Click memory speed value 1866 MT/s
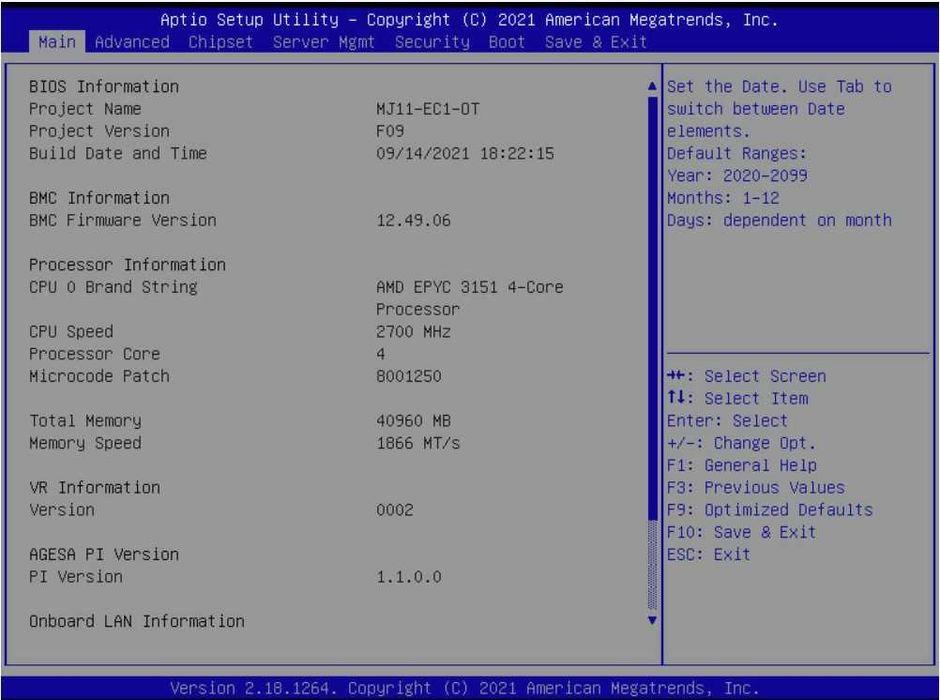The height and width of the screenshot is (700, 940). [x=418, y=443]
